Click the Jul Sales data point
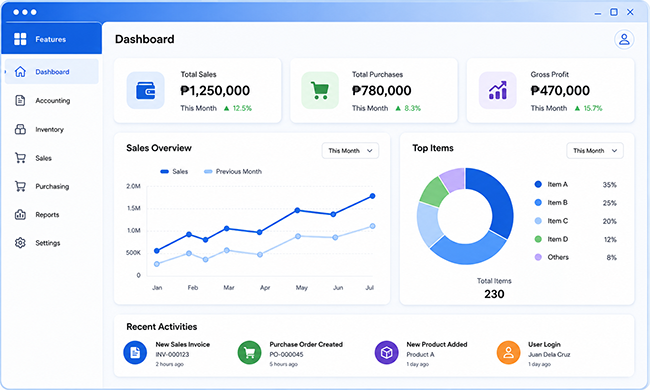The width and height of the screenshot is (650, 390). coord(372,196)
